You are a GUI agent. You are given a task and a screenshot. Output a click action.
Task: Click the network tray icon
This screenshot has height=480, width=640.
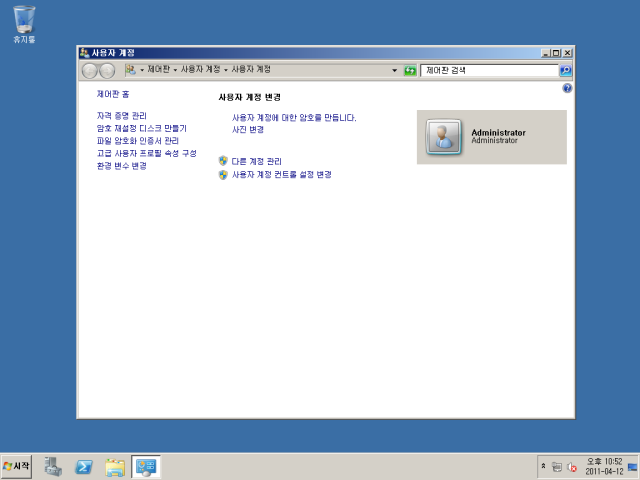[x=557, y=467]
